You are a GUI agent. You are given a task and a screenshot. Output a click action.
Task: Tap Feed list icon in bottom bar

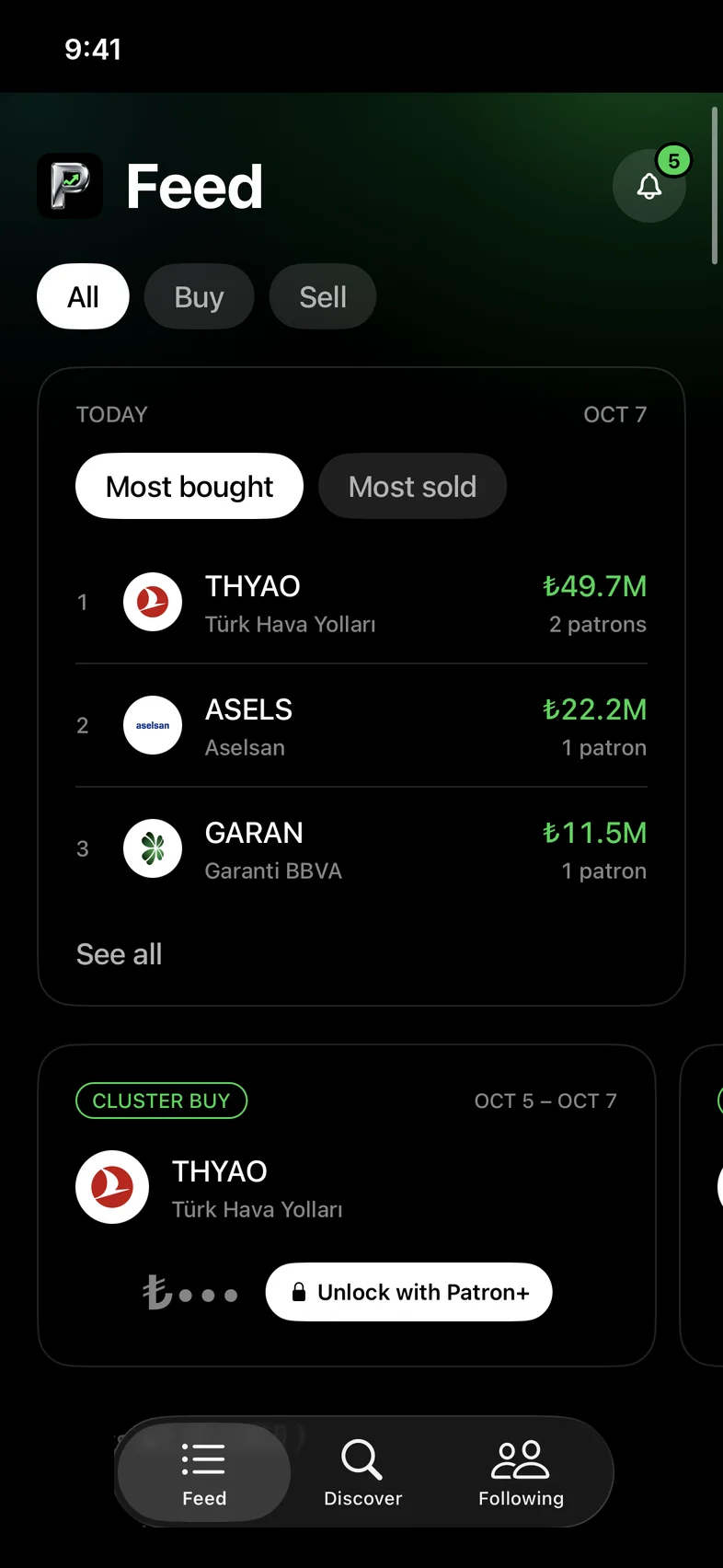point(203,1459)
